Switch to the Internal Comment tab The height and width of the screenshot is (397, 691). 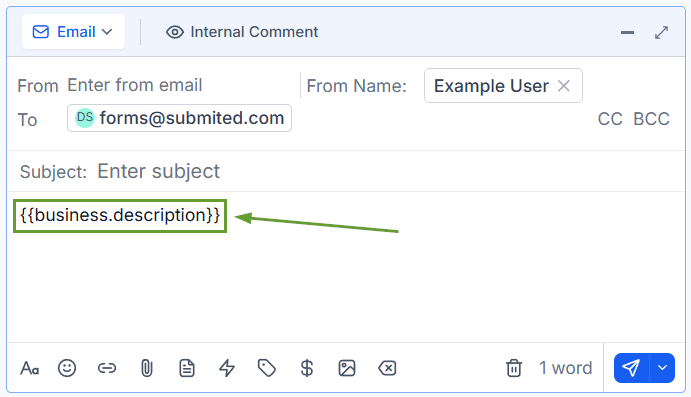pyautogui.click(x=242, y=32)
